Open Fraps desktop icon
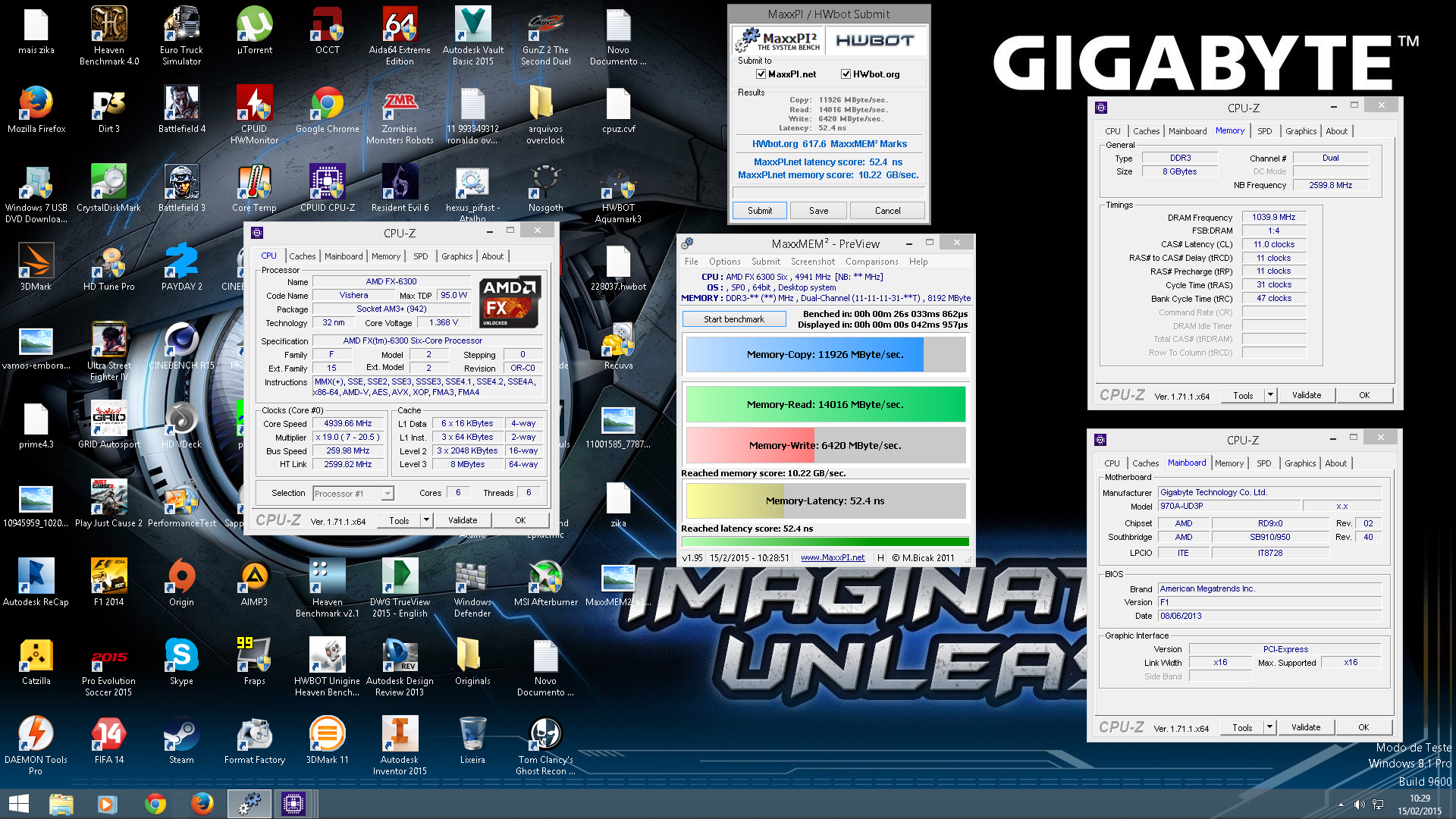Image resolution: width=1456 pixels, height=819 pixels. (x=254, y=662)
